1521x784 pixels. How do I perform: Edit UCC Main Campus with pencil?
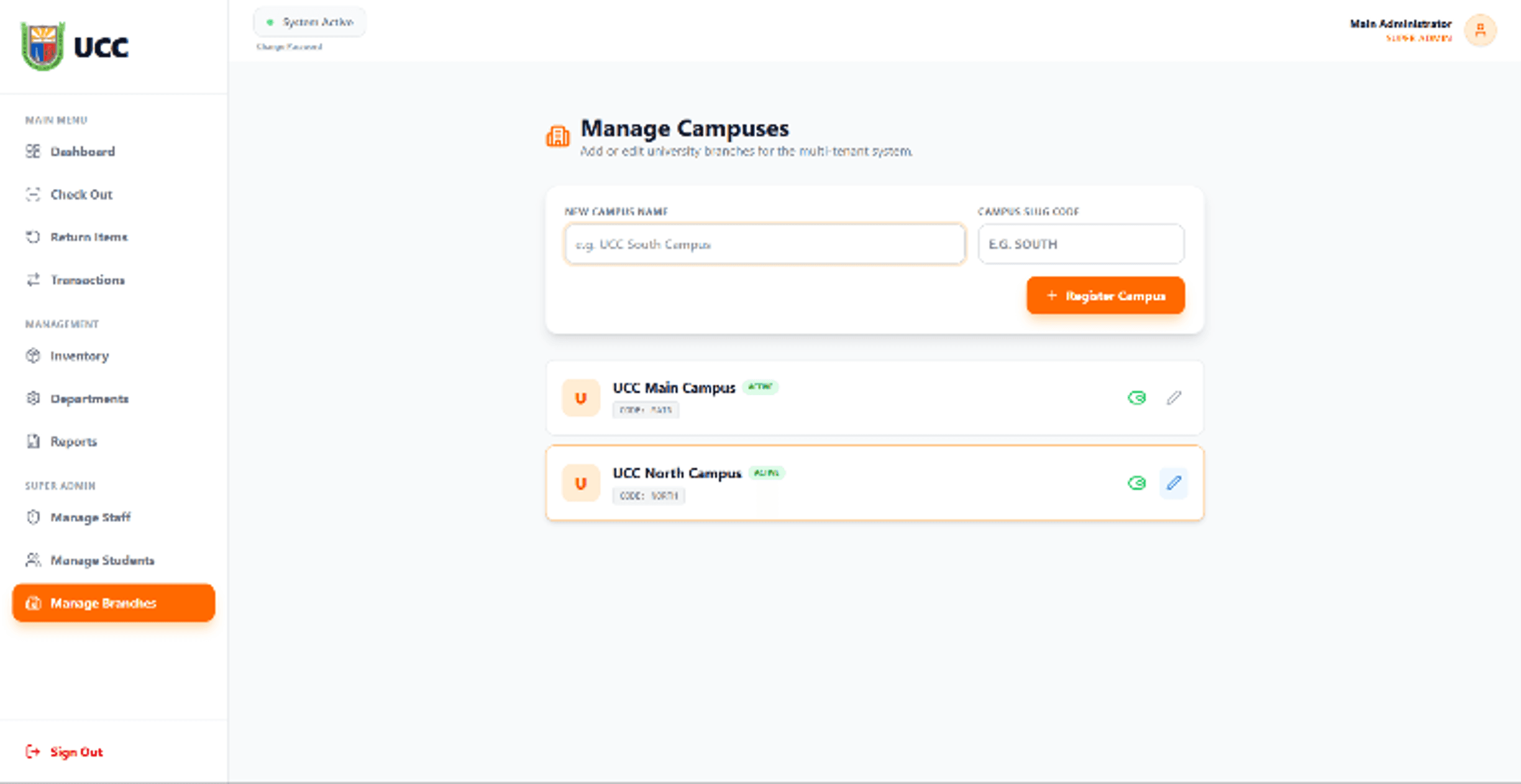tap(1174, 398)
